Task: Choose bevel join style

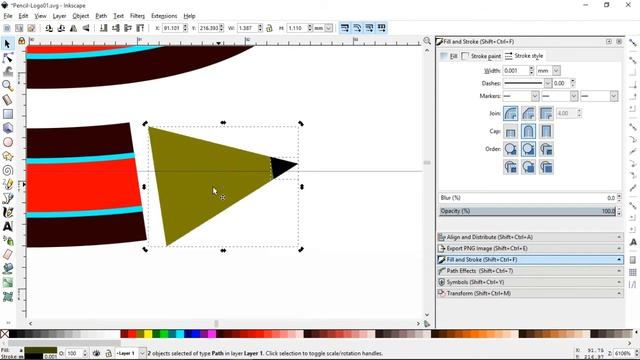Action: (x=528, y=113)
